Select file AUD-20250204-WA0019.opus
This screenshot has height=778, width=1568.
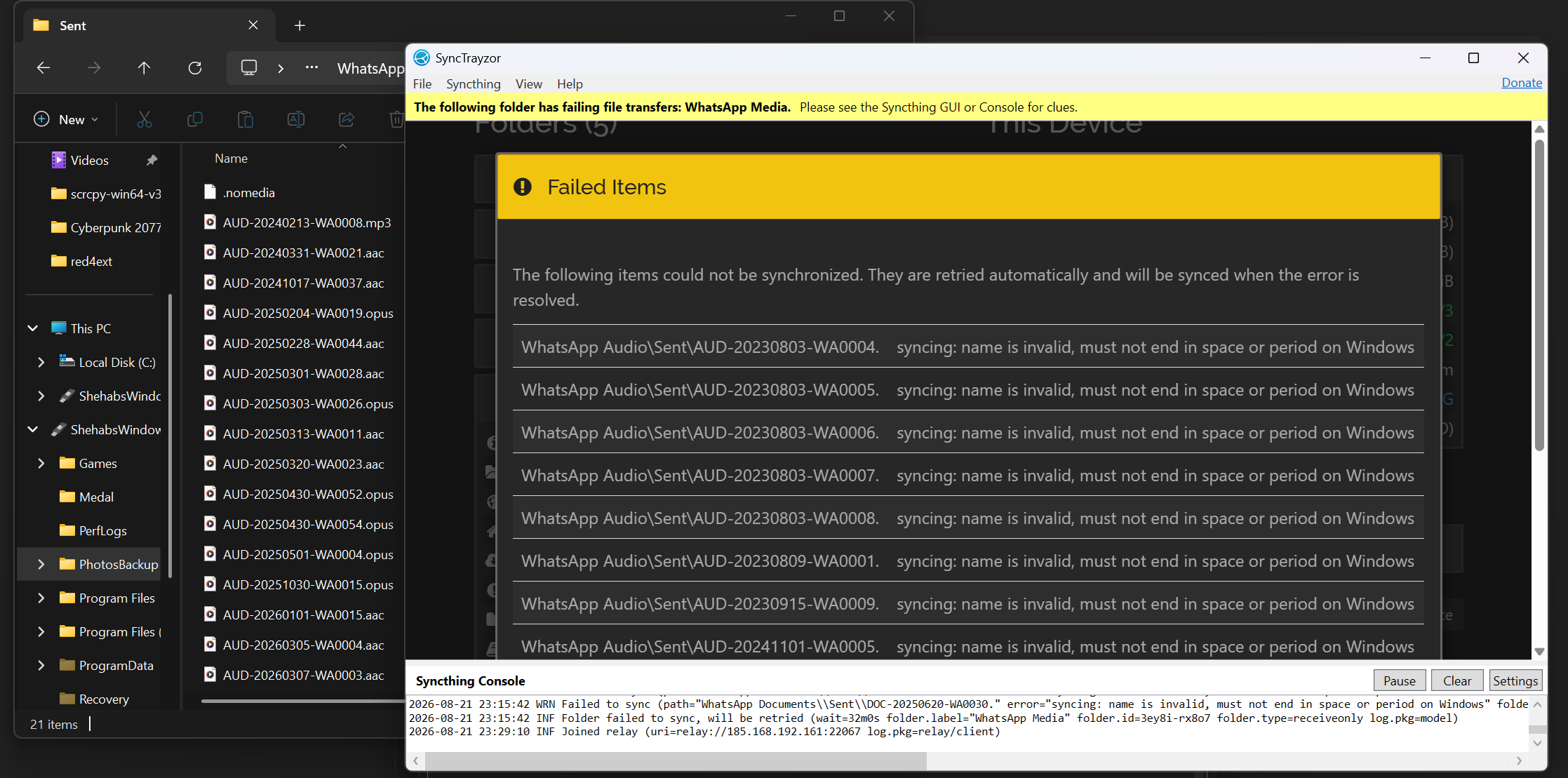(x=299, y=313)
